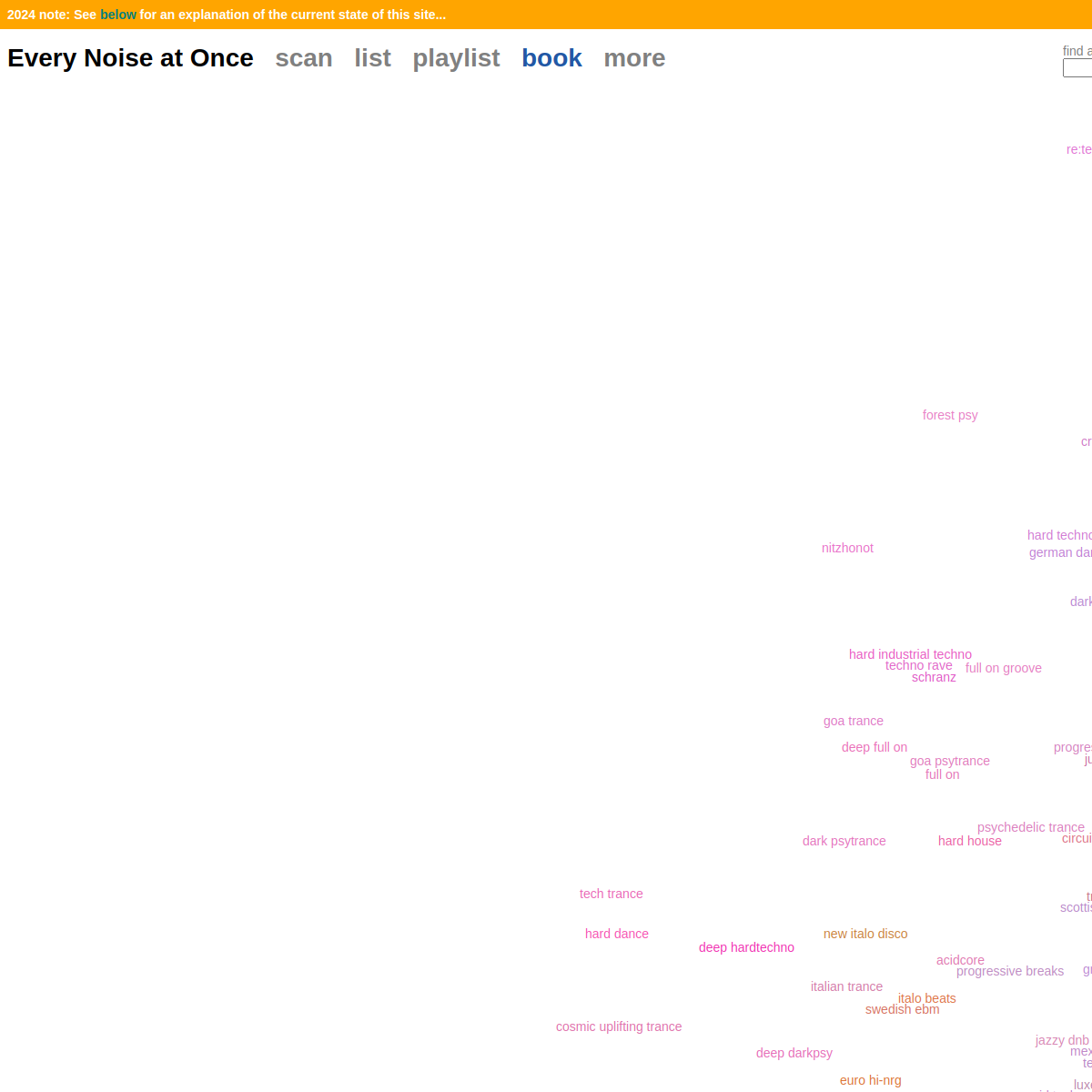Open the book link in header
Image resolution: width=1092 pixels, height=1092 pixels.
point(551,58)
